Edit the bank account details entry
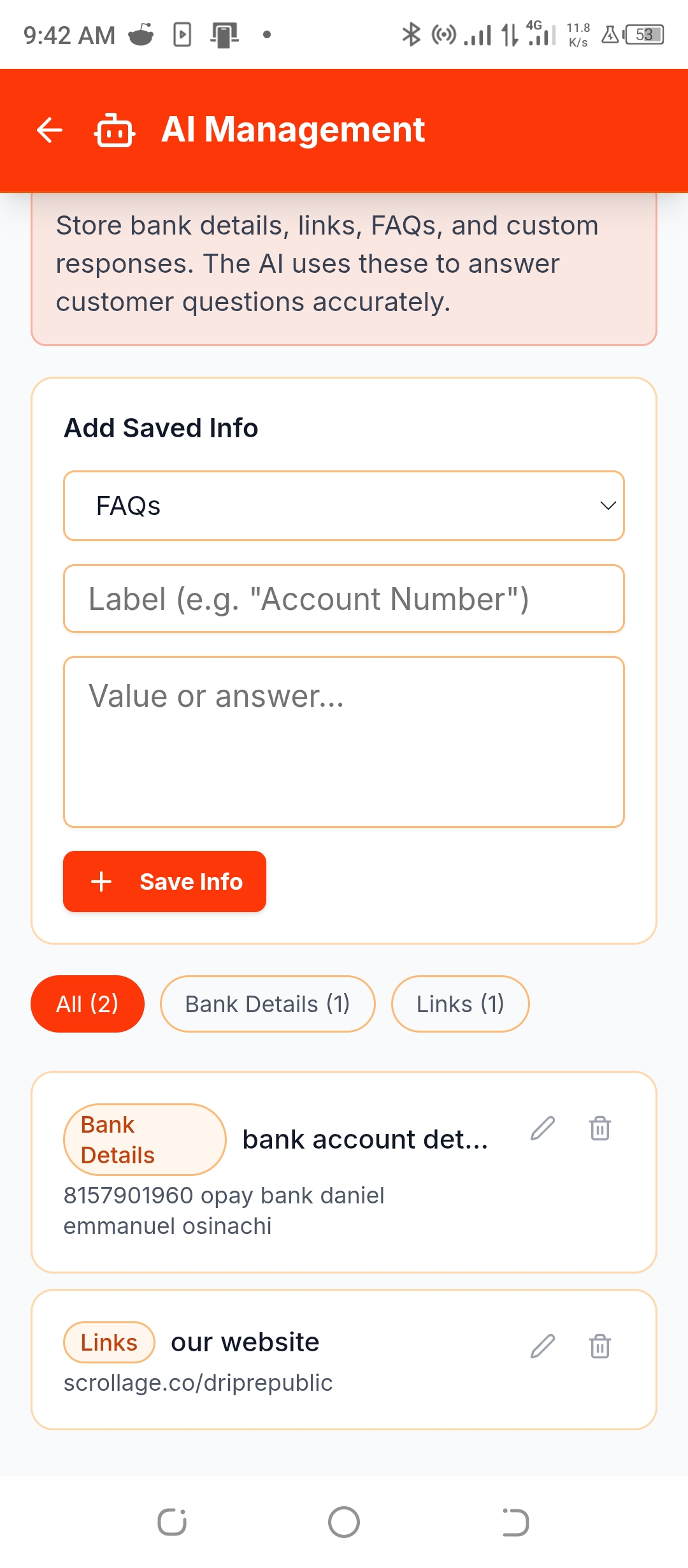The height and width of the screenshot is (1568, 688). point(543,1128)
